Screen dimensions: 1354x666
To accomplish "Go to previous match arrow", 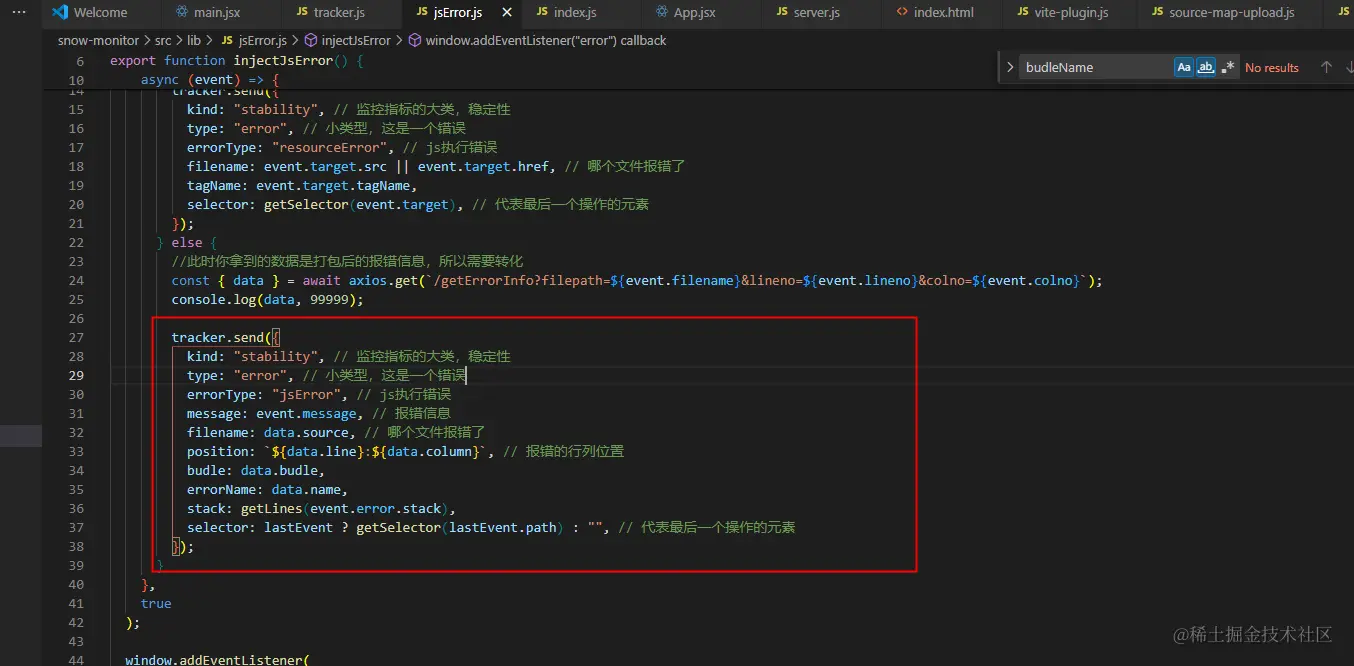I will 1326,67.
